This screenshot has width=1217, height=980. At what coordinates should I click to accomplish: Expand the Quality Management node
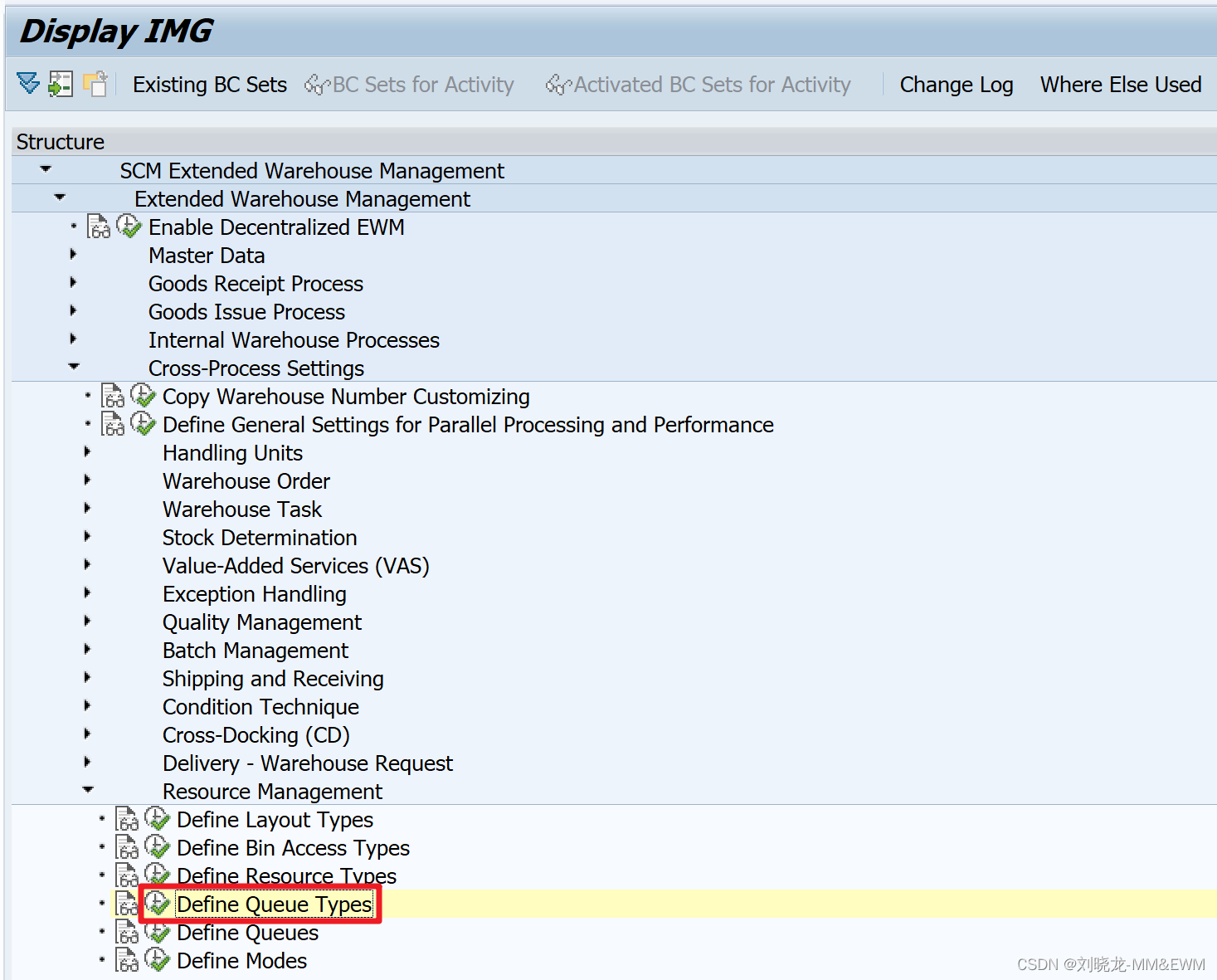point(87,622)
